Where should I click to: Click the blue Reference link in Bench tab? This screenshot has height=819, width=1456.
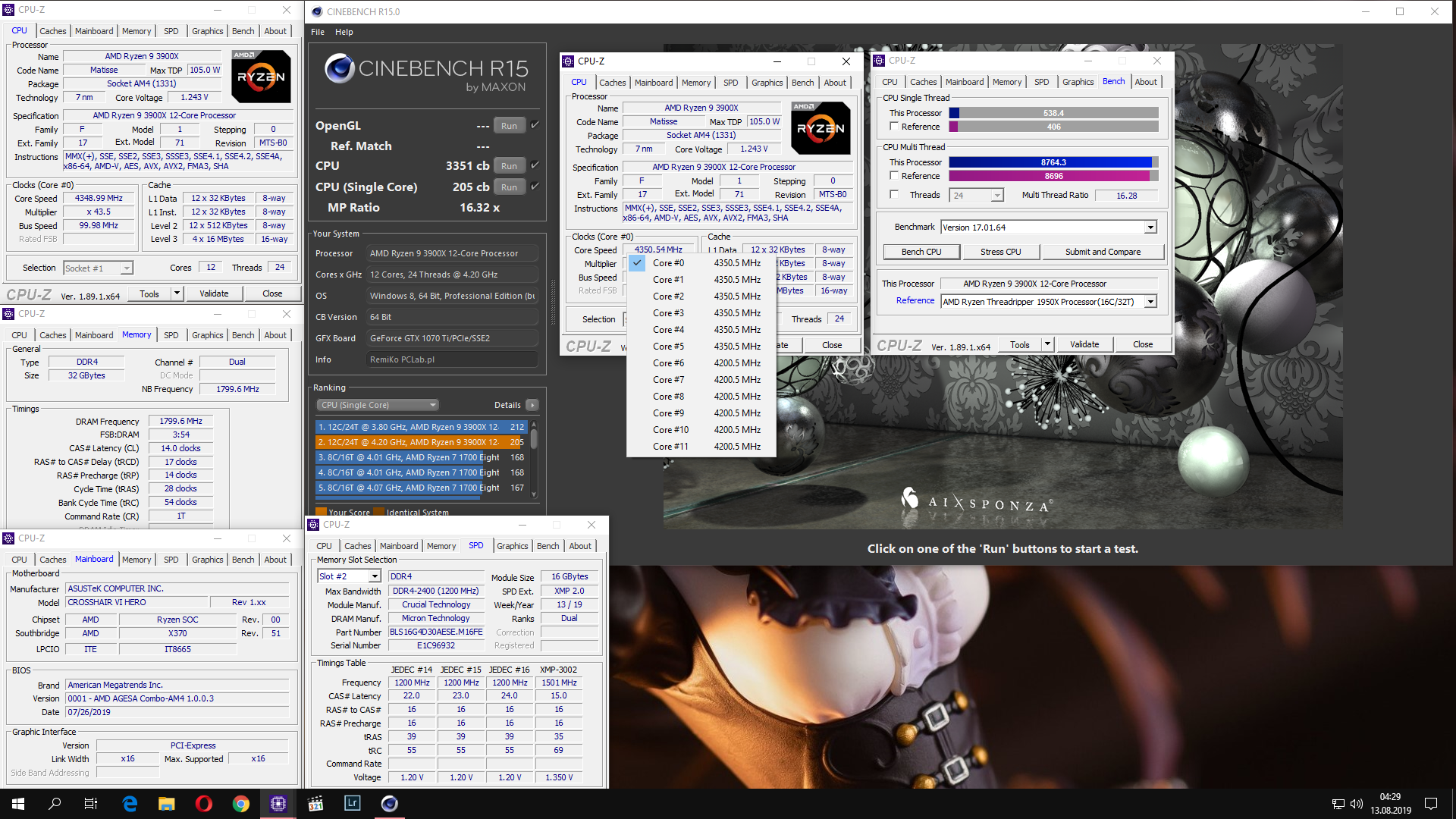(x=915, y=300)
